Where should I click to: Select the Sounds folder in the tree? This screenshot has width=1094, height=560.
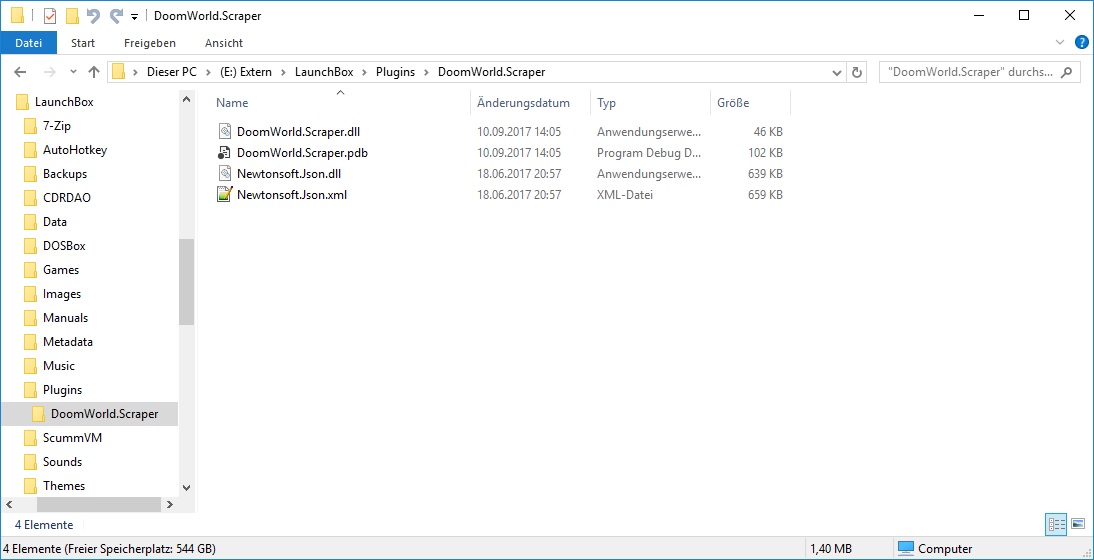coord(62,462)
